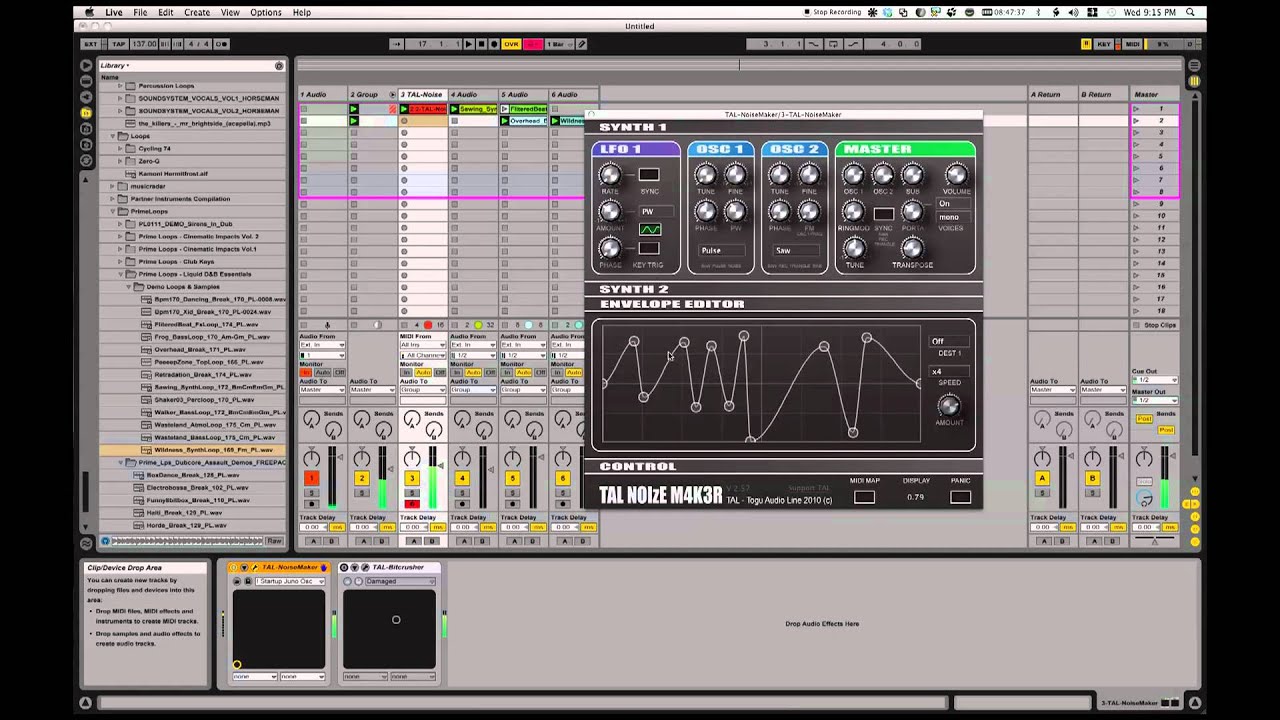This screenshot has height=720, width=1280.
Task: Launch the FilteredBeat clip in track 5
Action: [x=504, y=109]
